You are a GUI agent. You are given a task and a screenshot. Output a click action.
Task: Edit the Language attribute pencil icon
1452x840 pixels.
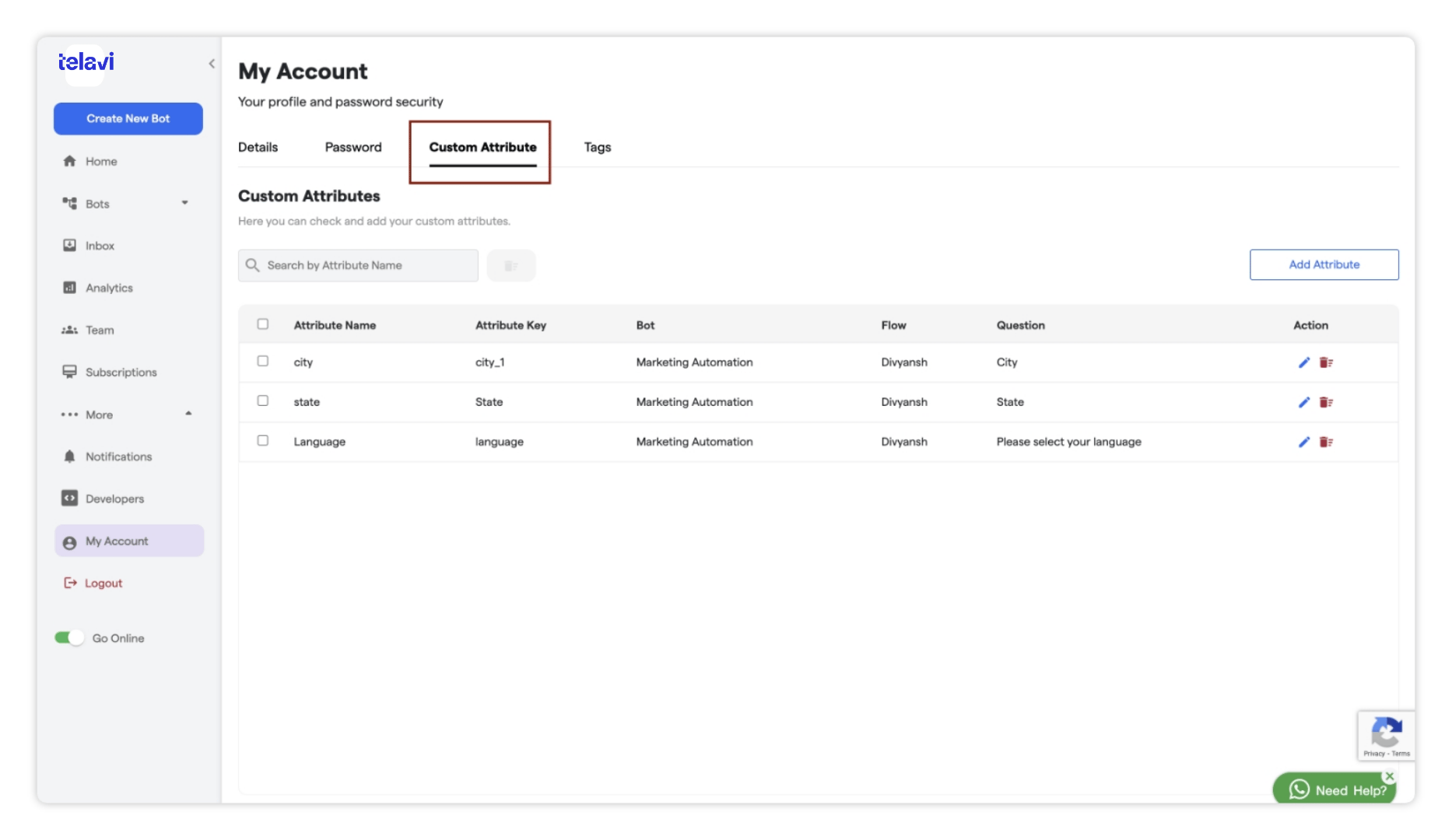click(1304, 442)
